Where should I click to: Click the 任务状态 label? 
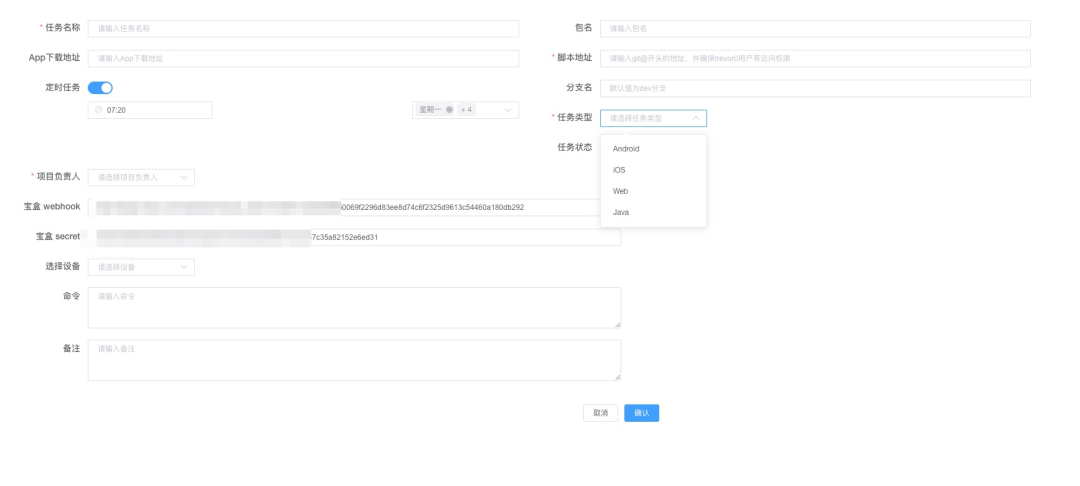point(574,147)
